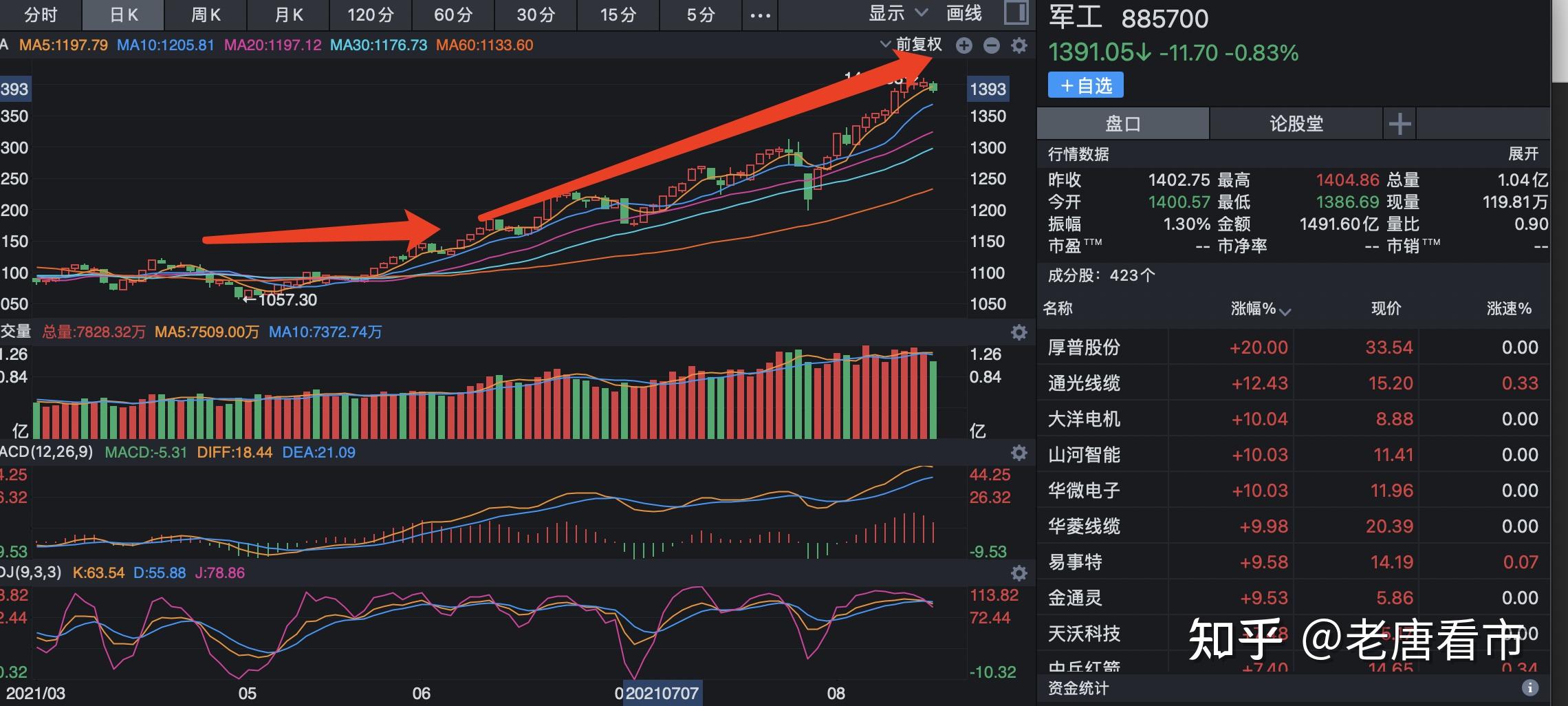Add a new tab with the plus icon
The image size is (1568, 706).
1400,124
